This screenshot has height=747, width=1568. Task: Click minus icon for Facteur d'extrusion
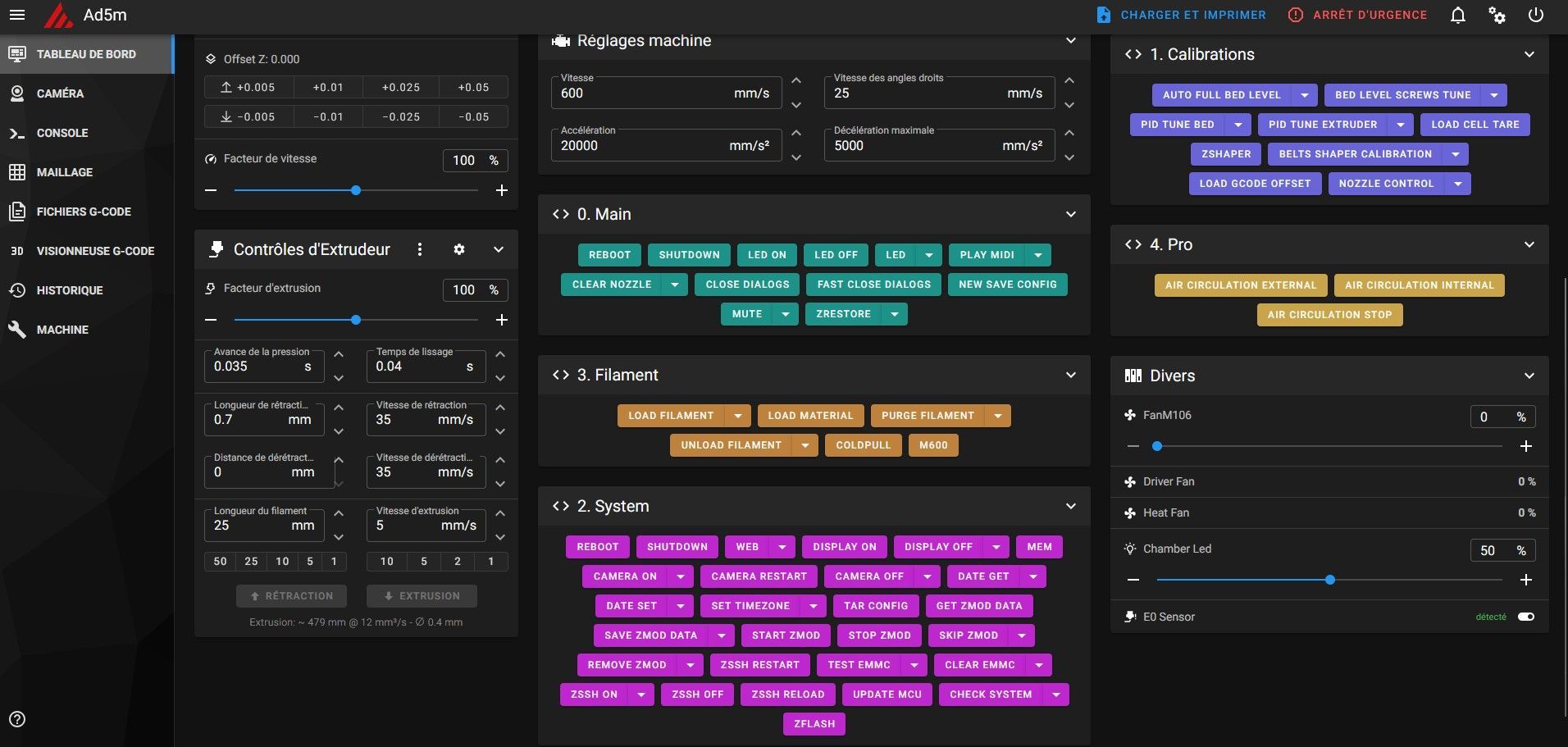(211, 320)
